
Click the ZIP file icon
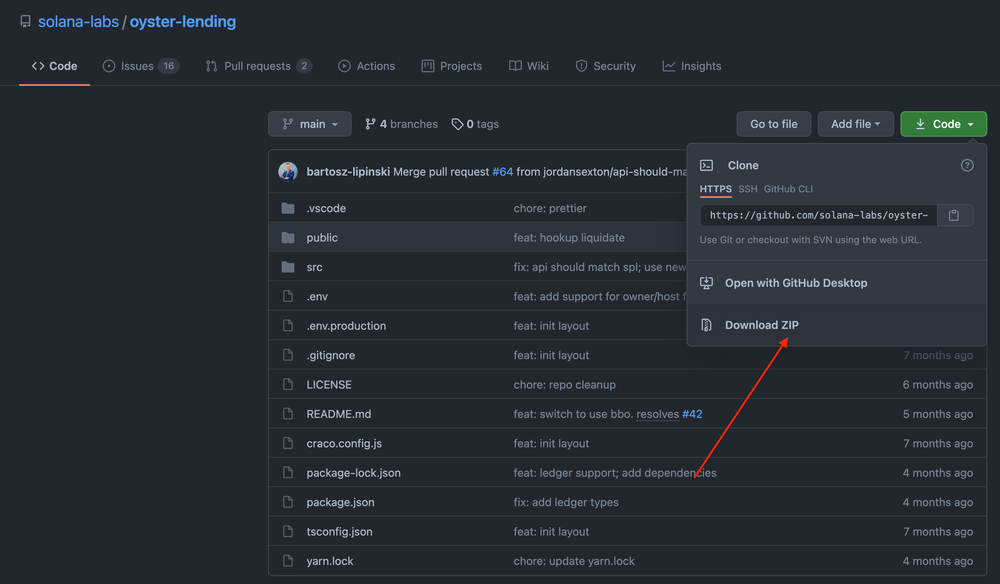707,325
